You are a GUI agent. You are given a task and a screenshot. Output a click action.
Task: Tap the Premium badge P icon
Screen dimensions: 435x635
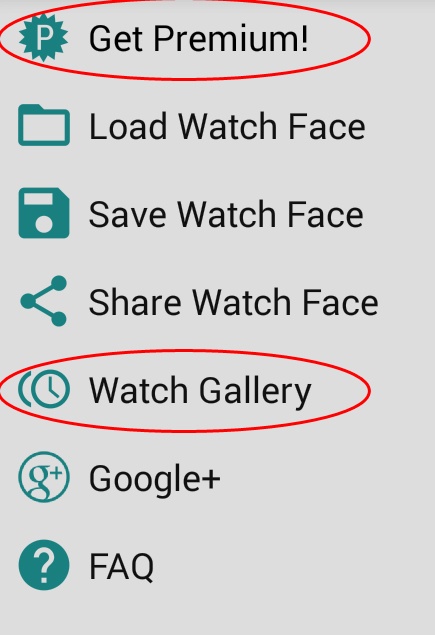point(43,37)
